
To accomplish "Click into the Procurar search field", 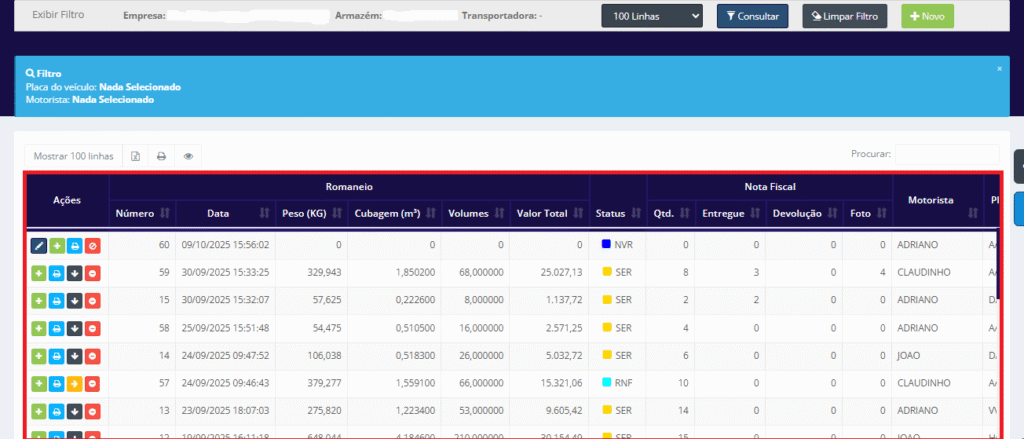I will (946, 155).
